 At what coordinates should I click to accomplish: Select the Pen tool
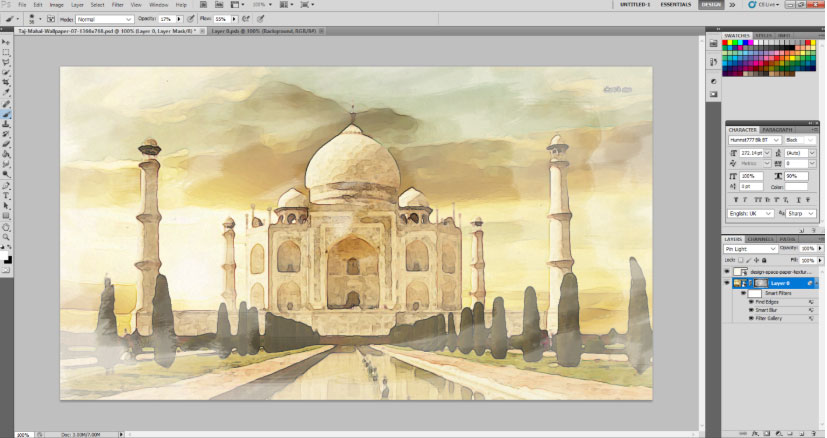(x=6, y=186)
